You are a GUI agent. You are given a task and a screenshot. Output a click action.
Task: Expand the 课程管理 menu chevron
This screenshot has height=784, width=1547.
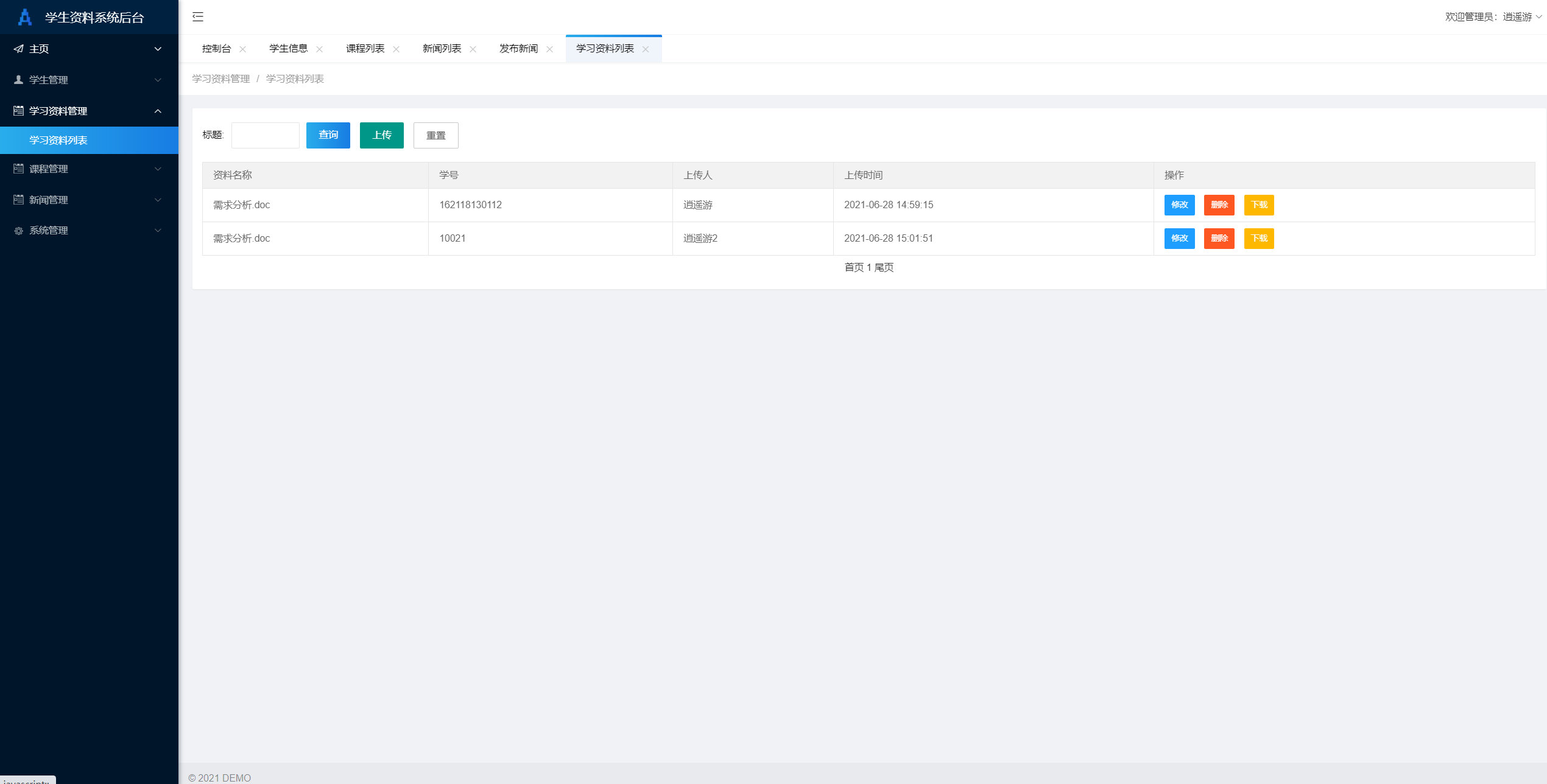(158, 169)
